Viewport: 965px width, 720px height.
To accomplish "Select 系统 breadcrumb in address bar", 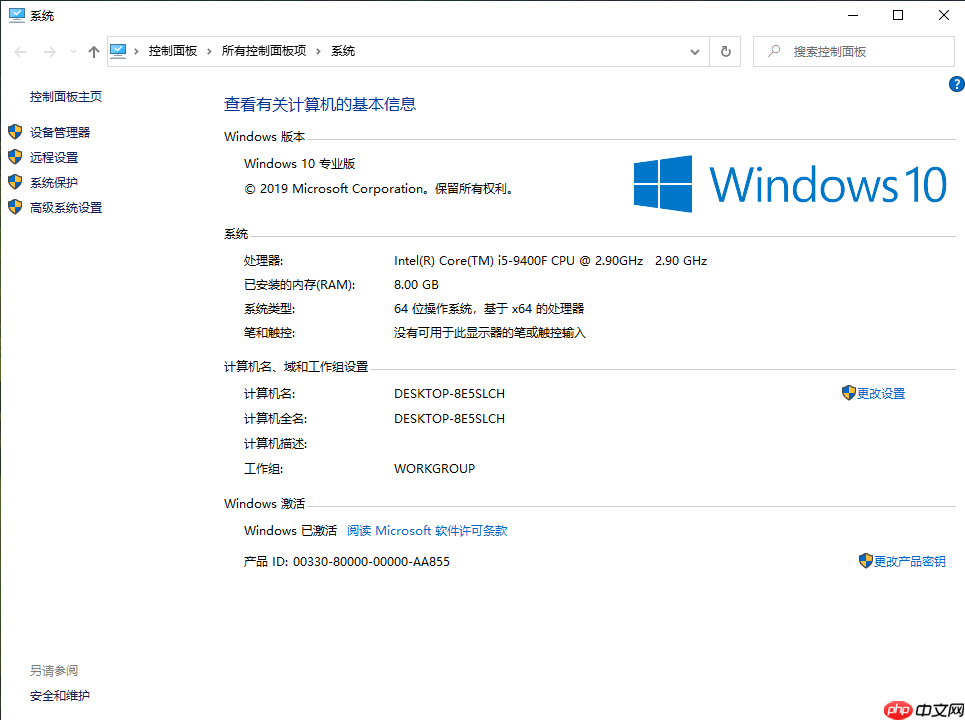I will tap(343, 51).
